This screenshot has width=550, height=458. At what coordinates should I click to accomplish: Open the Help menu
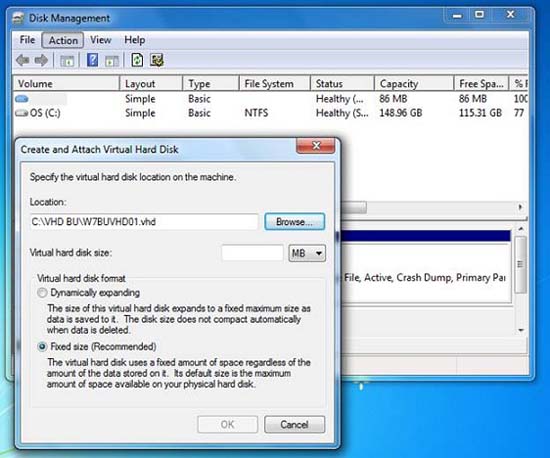click(x=135, y=40)
